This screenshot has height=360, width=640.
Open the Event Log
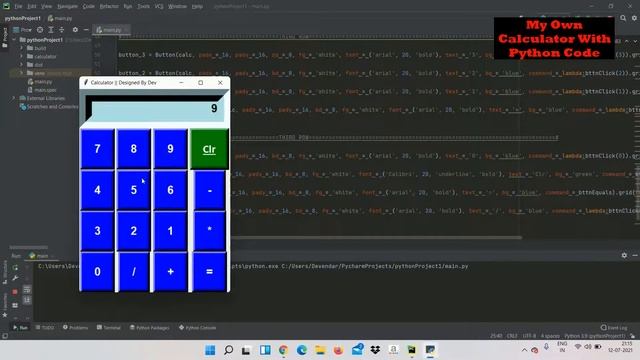click(614, 327)
